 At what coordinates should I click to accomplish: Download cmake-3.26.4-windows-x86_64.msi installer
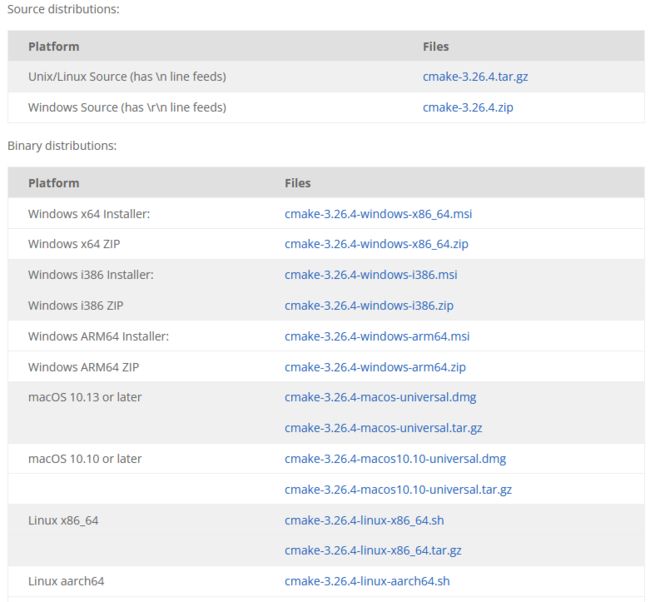[x=378, y=214]
